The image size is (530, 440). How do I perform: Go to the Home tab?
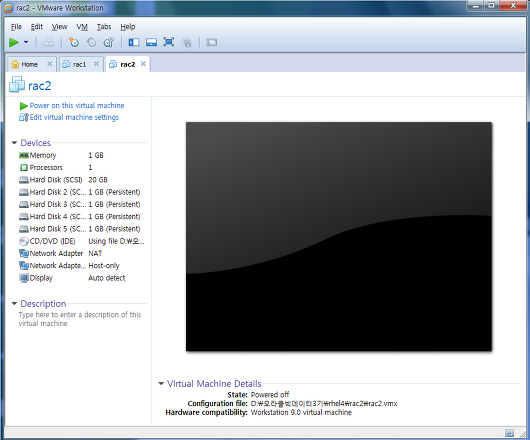point(29,64)
